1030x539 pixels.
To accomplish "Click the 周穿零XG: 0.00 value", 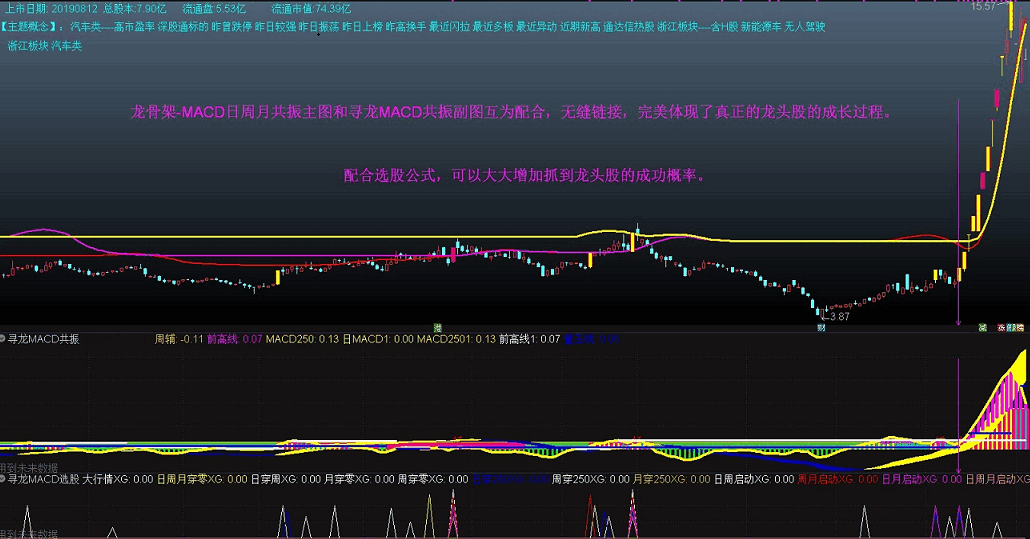I will [433, 480].
